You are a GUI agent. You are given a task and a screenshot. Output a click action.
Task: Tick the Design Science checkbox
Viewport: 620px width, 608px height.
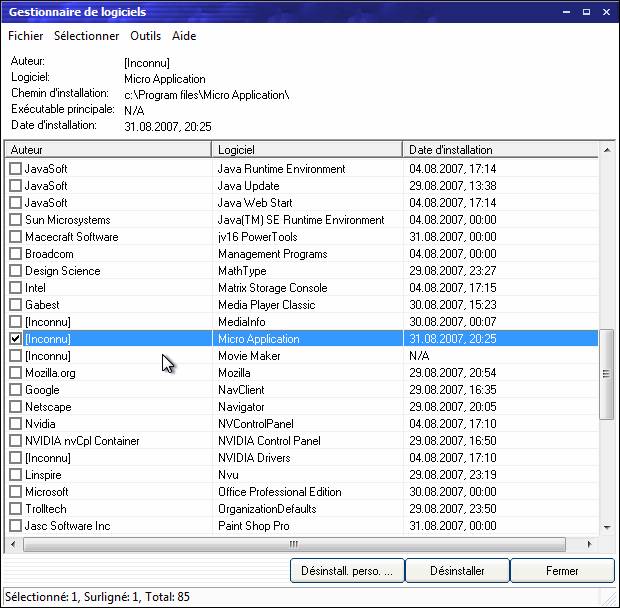tap(15, 271)
